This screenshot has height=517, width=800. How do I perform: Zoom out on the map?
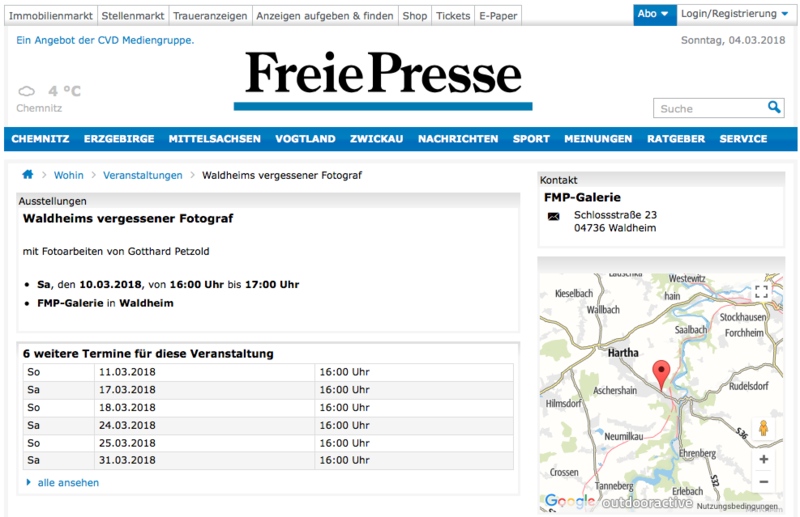point(763,482)
